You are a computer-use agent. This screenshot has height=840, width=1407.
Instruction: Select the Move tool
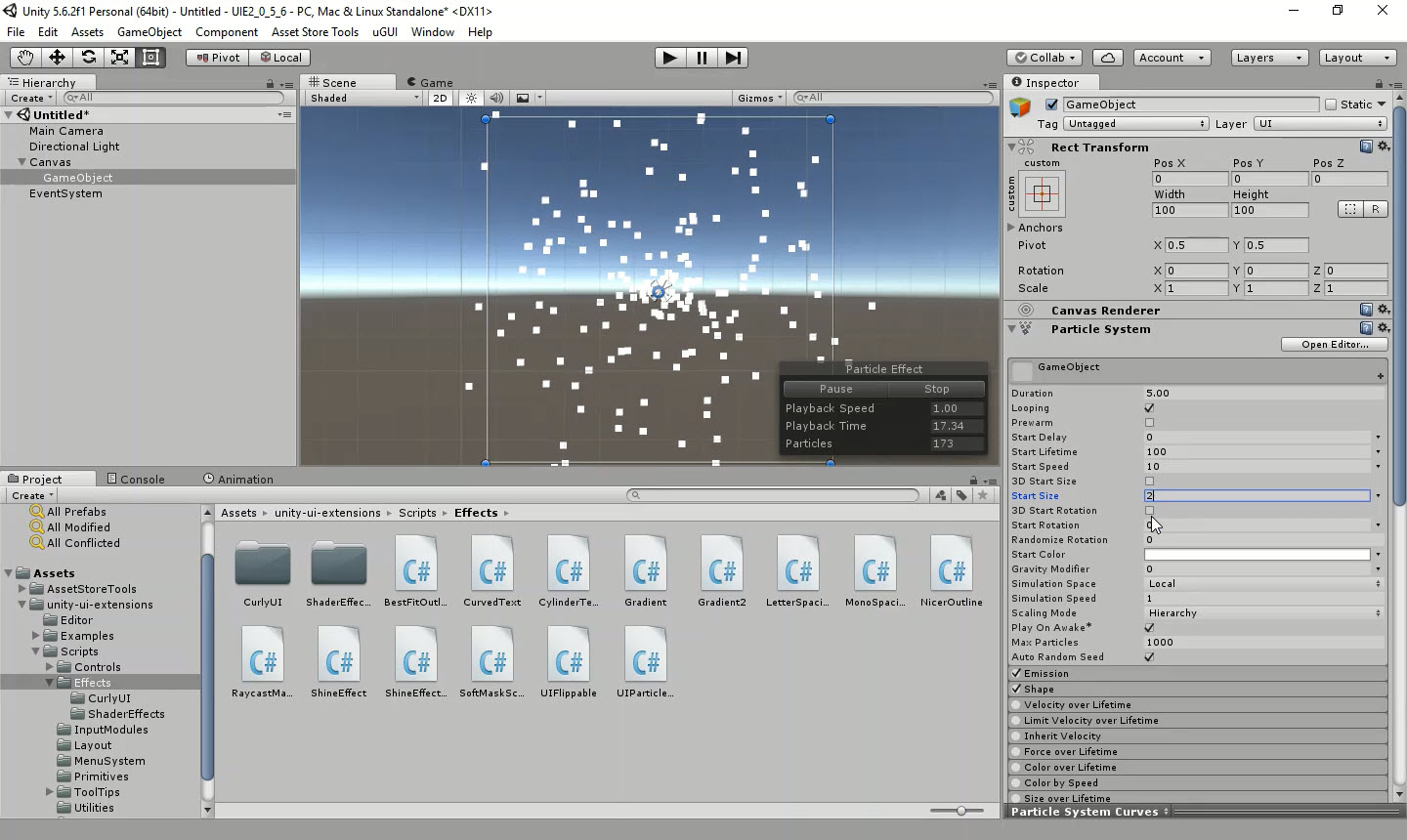coord(57,58)
